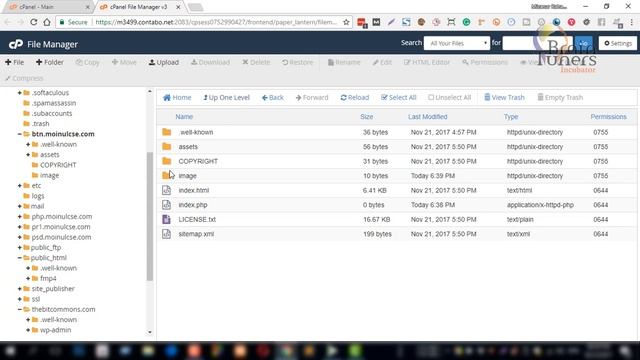Viewport: 640px width, 360px height.
Task: Reload the file listing
Action: [355, 98]
